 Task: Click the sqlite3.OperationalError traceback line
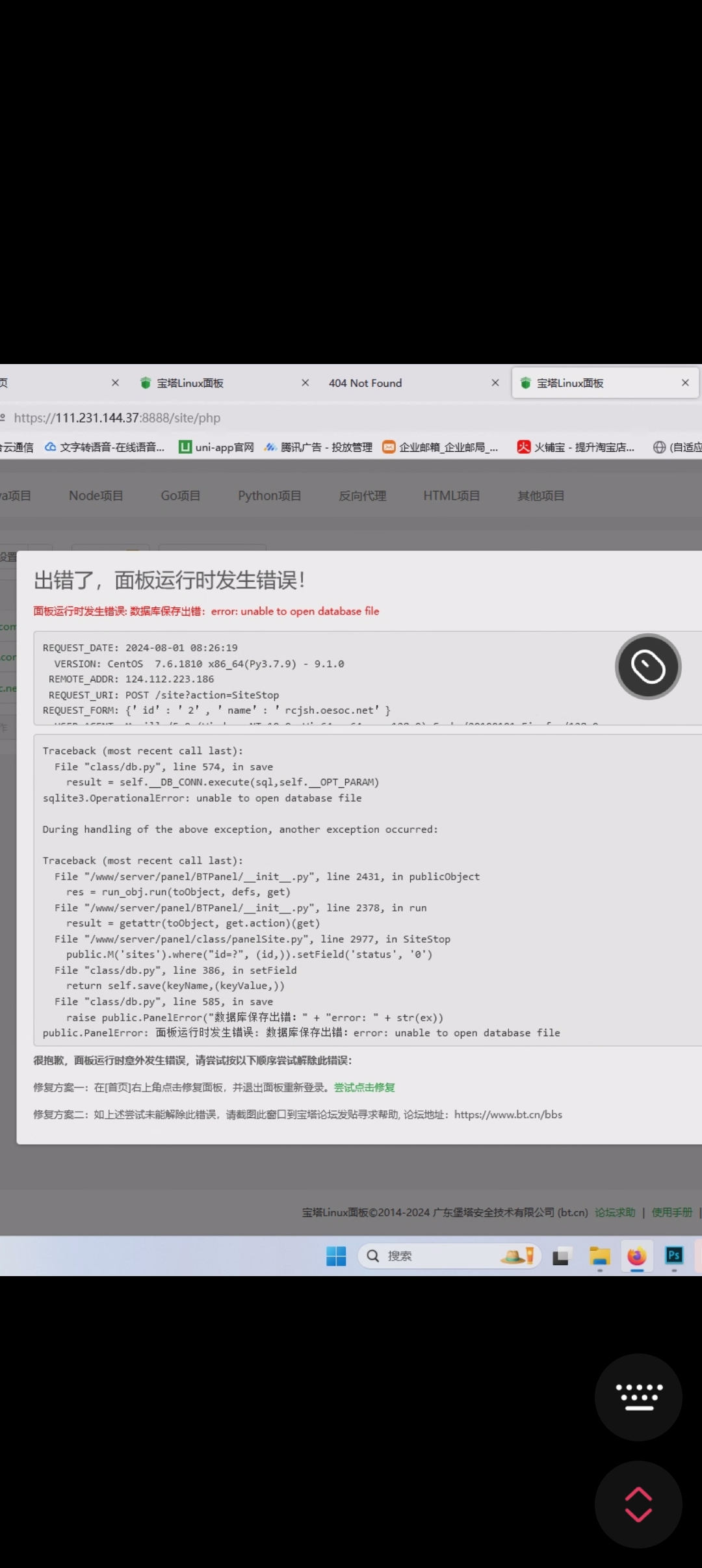(x=202, y=798)
